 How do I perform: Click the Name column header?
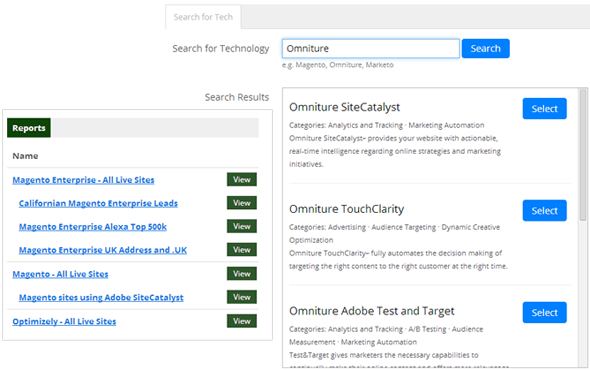click(25, 156)
